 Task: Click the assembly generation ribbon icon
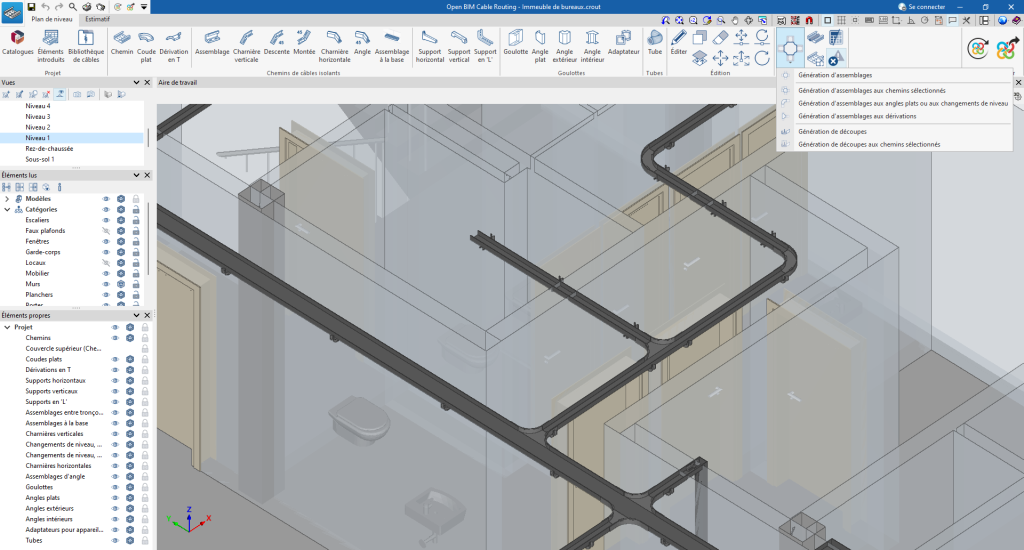pyautogui.click(x=790, y=47)
